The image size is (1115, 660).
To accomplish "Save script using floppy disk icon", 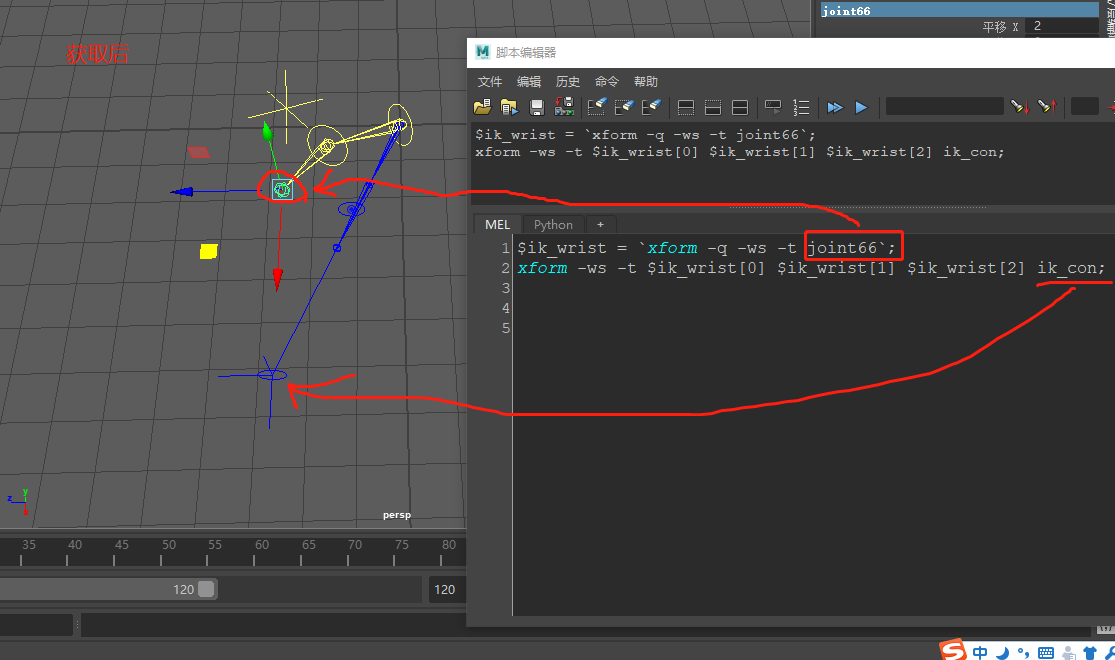I will tap(537, 107).
